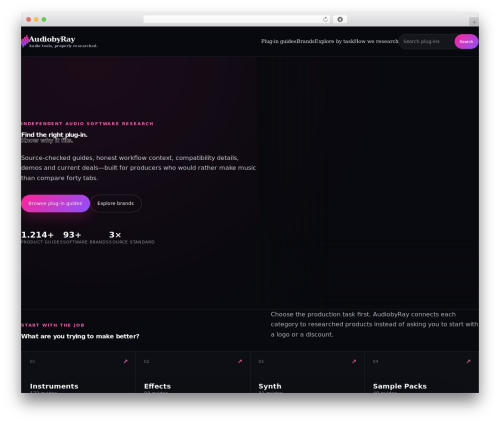Click the pink Search button
The height and width of the screenshot is (423, 500).
pyautogui.click(x=466, y=42)
